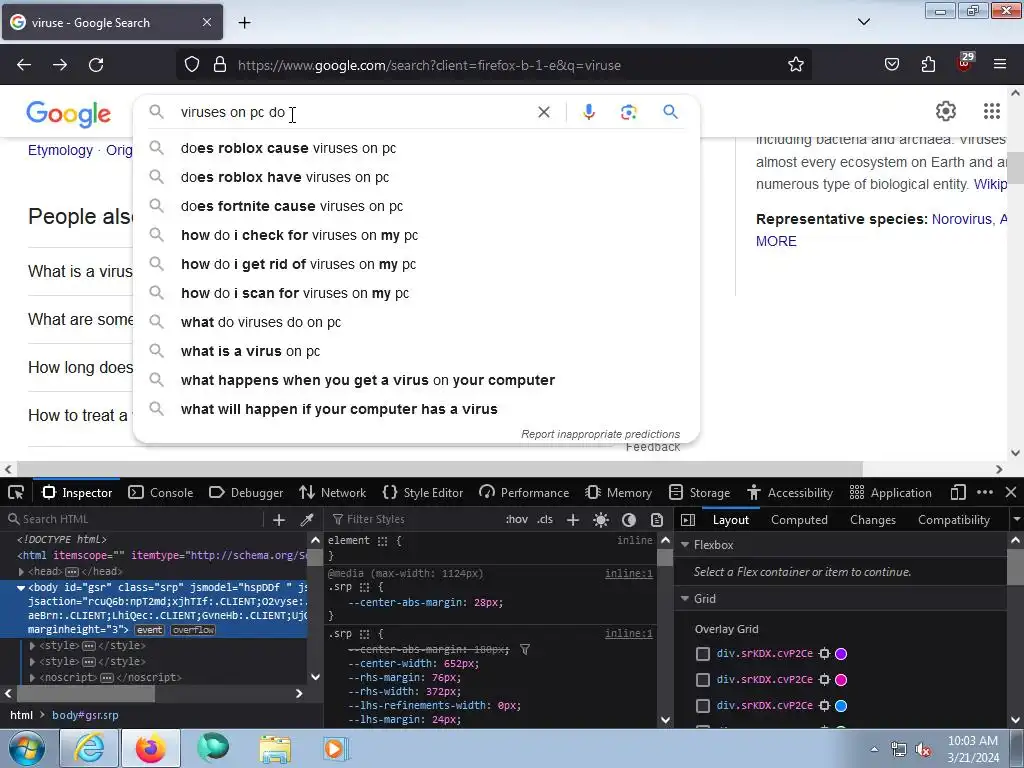This screenshot has width=1024, height=768.
Task: Open the sidebar tabs overflow dropdown
Action: (1016, 520)
